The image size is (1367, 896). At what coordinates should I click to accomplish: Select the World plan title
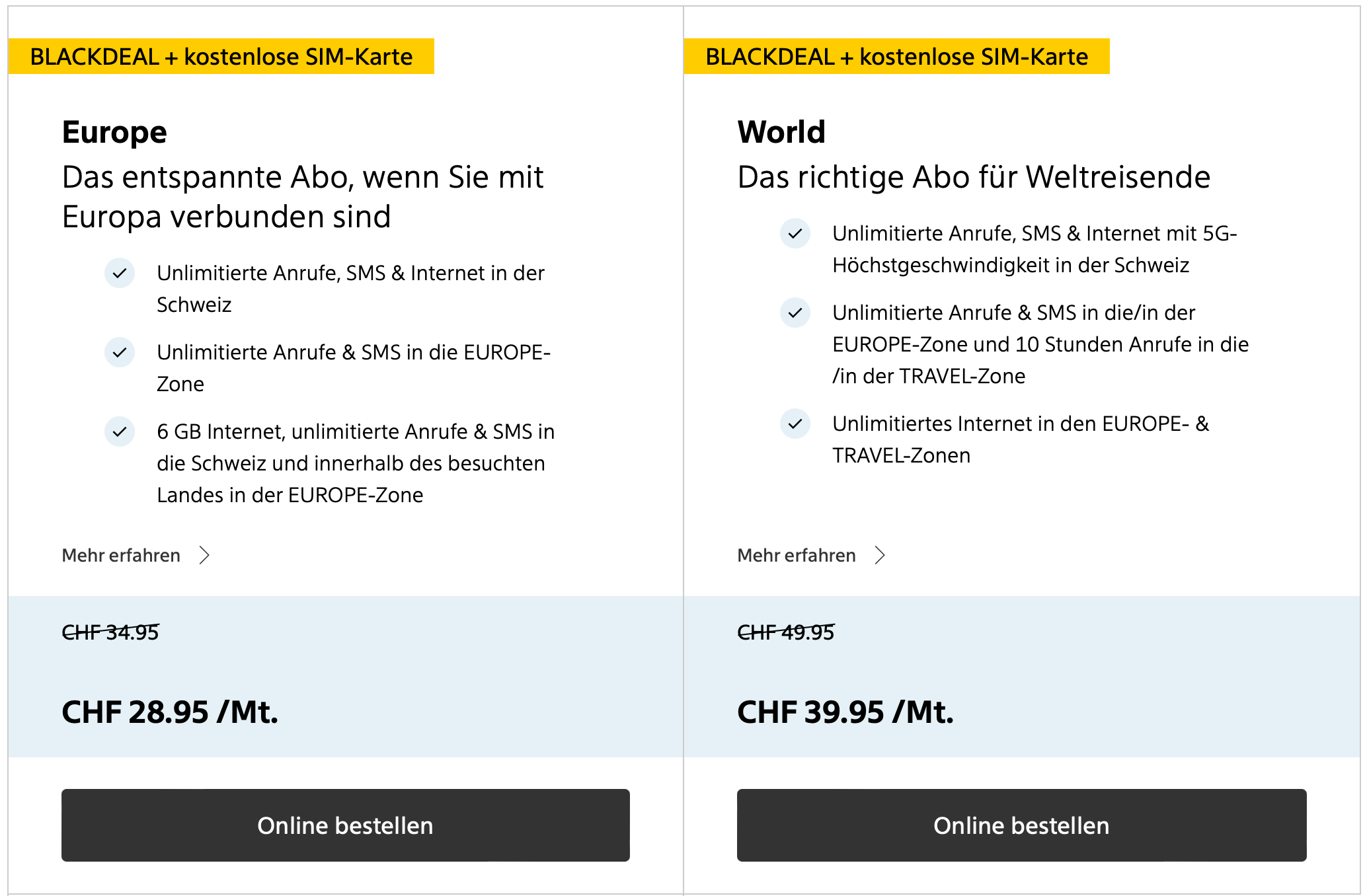pyautogui.click(x=781, y=132)
